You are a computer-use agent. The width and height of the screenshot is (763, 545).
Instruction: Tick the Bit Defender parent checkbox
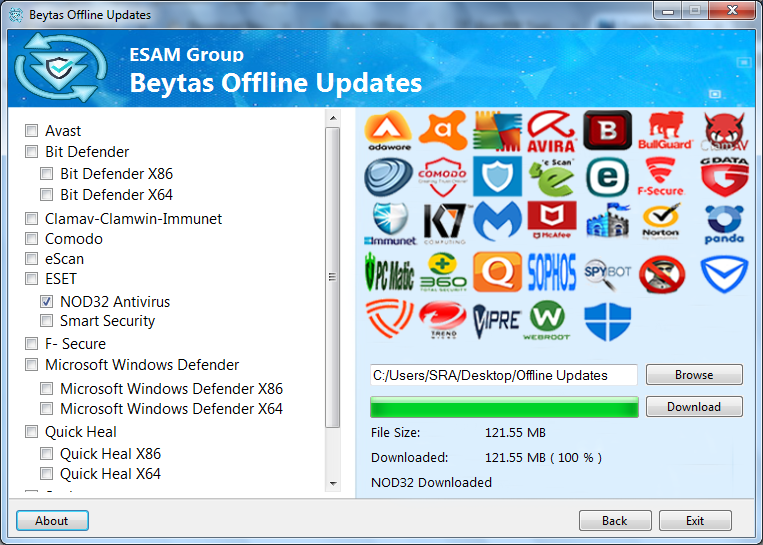coord(32,151)
